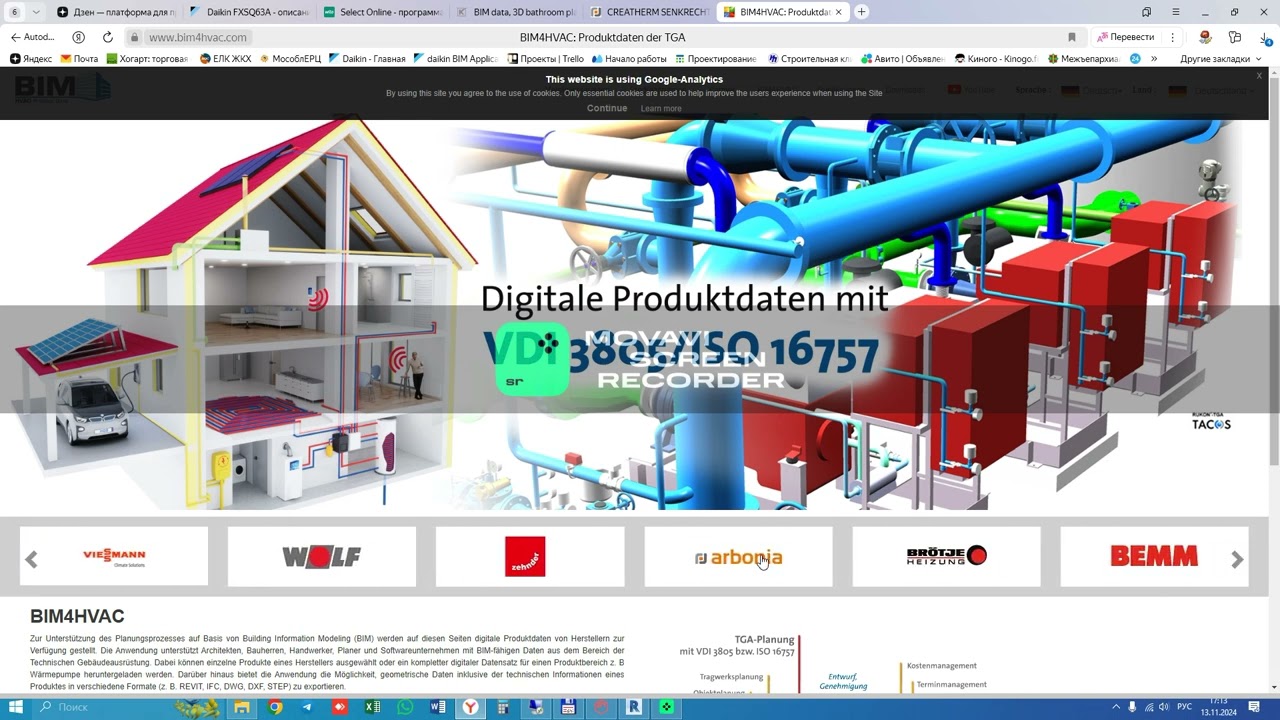Open the Хогарт: торговая bookmark
The image size is (1280, 720).
(x=147, y=59)
